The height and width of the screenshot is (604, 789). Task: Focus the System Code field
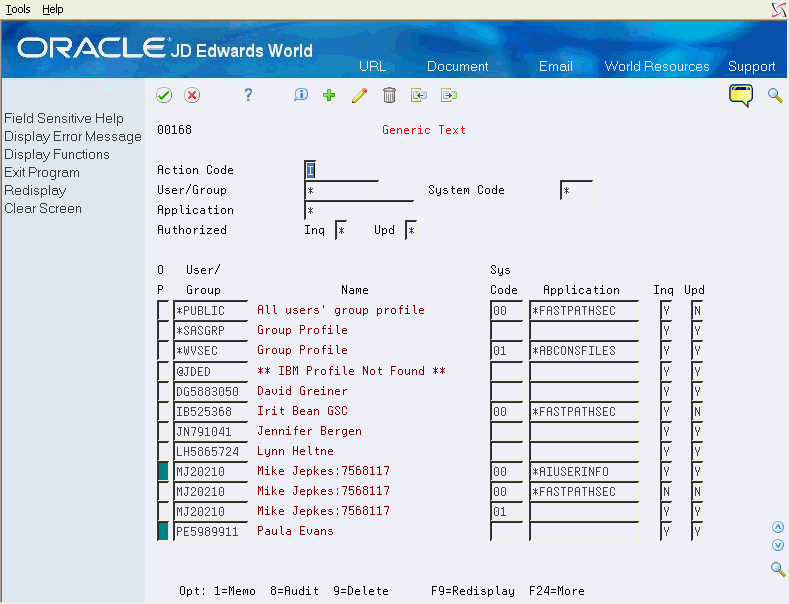pos(576,191)
